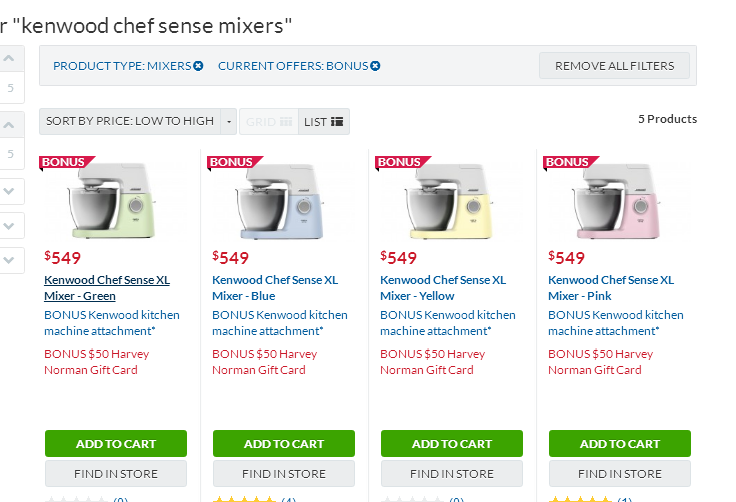Open the yellow Kenwood mixer image
Viewport: 736px width, 502px height.
451,200
